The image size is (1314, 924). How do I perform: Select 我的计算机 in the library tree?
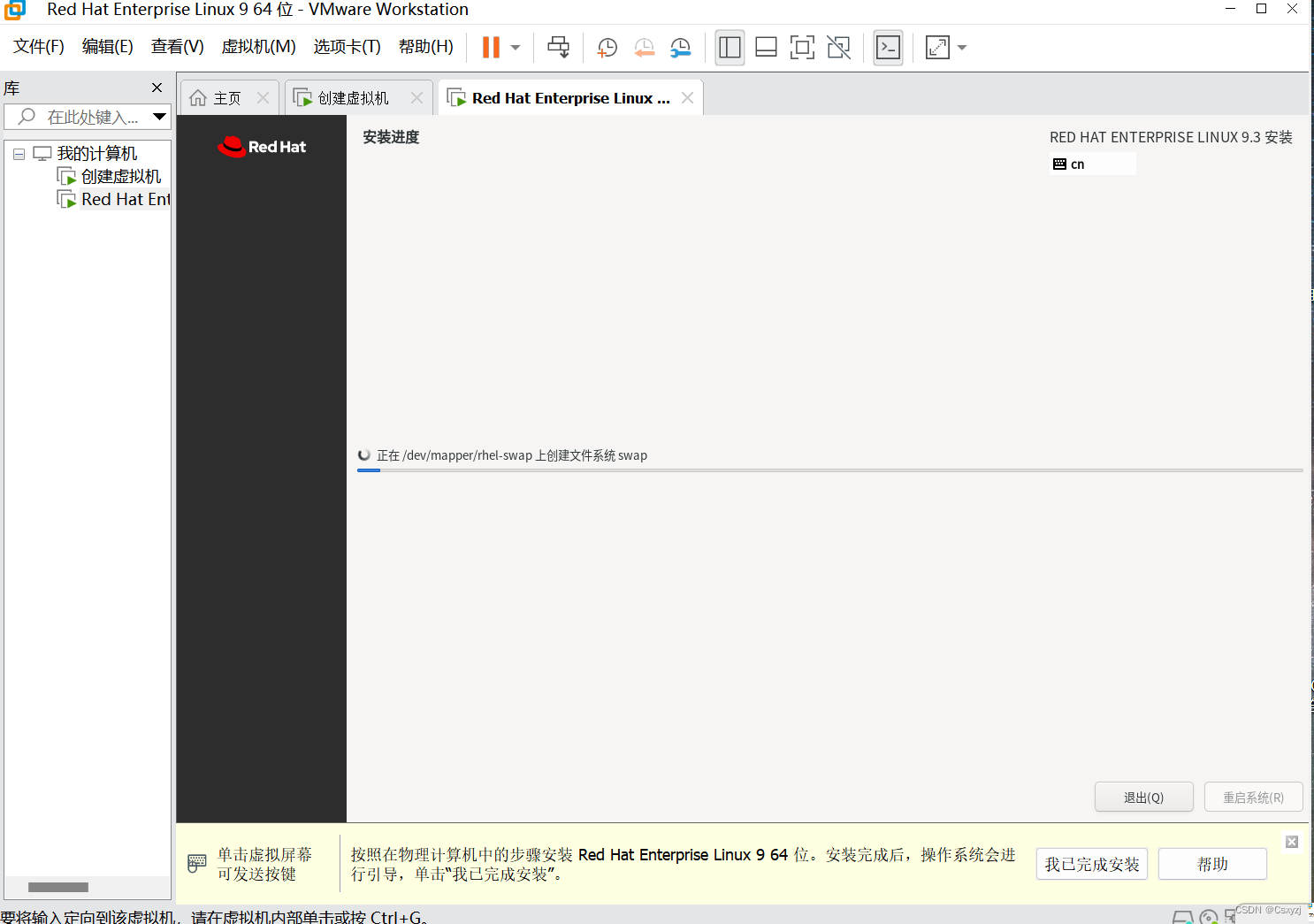97,154
